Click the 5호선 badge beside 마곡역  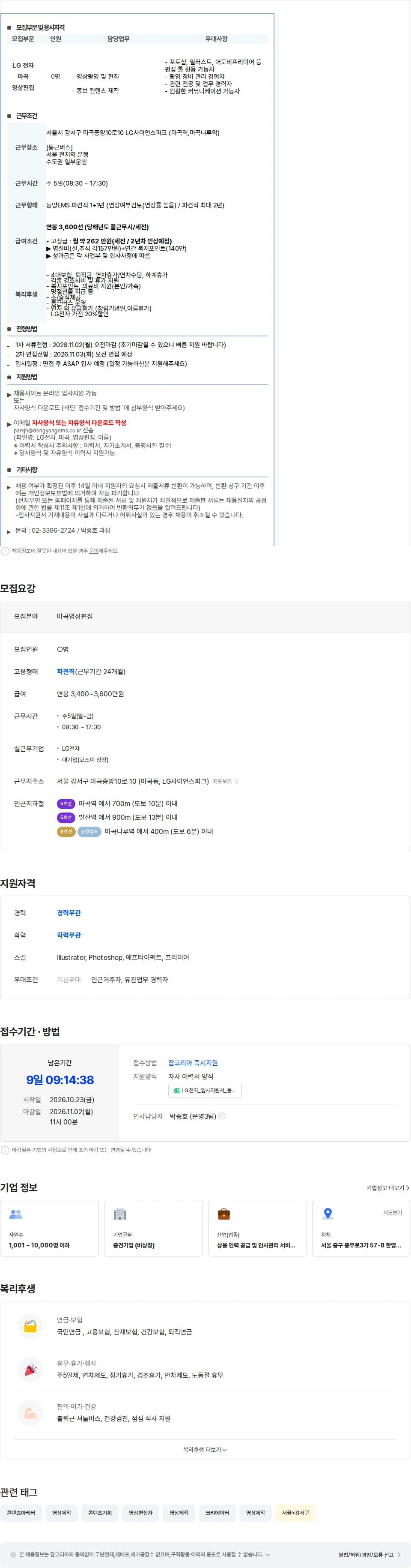66,803
